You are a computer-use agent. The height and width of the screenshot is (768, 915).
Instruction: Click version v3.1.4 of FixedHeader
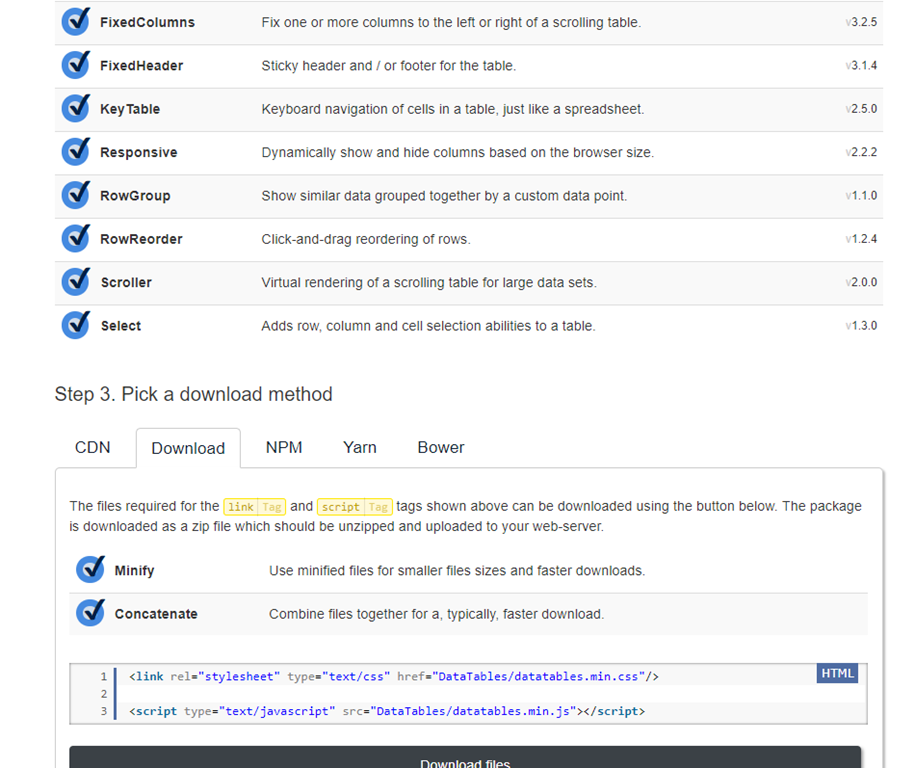point(861,65)
